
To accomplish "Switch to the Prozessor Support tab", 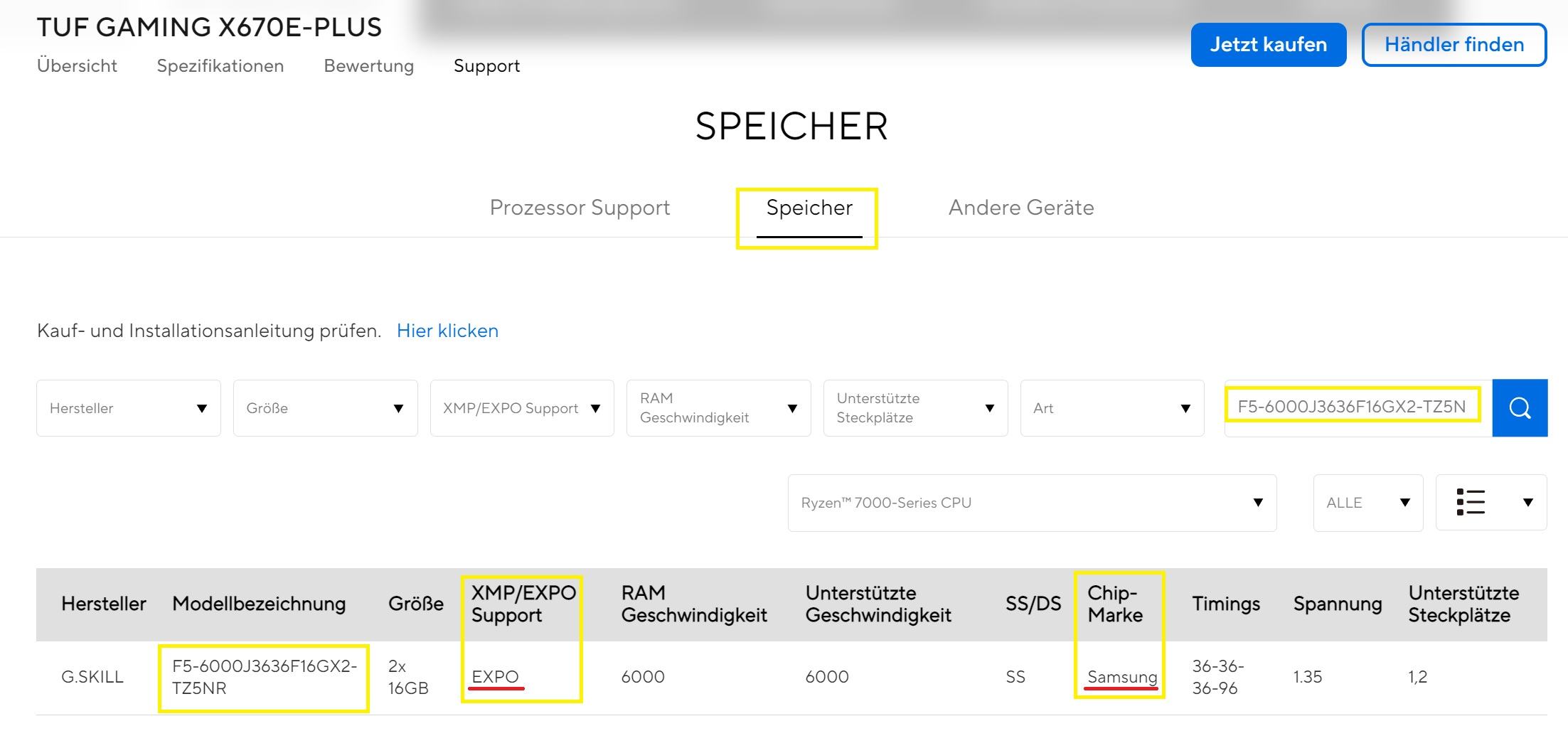I will (580, 208).
